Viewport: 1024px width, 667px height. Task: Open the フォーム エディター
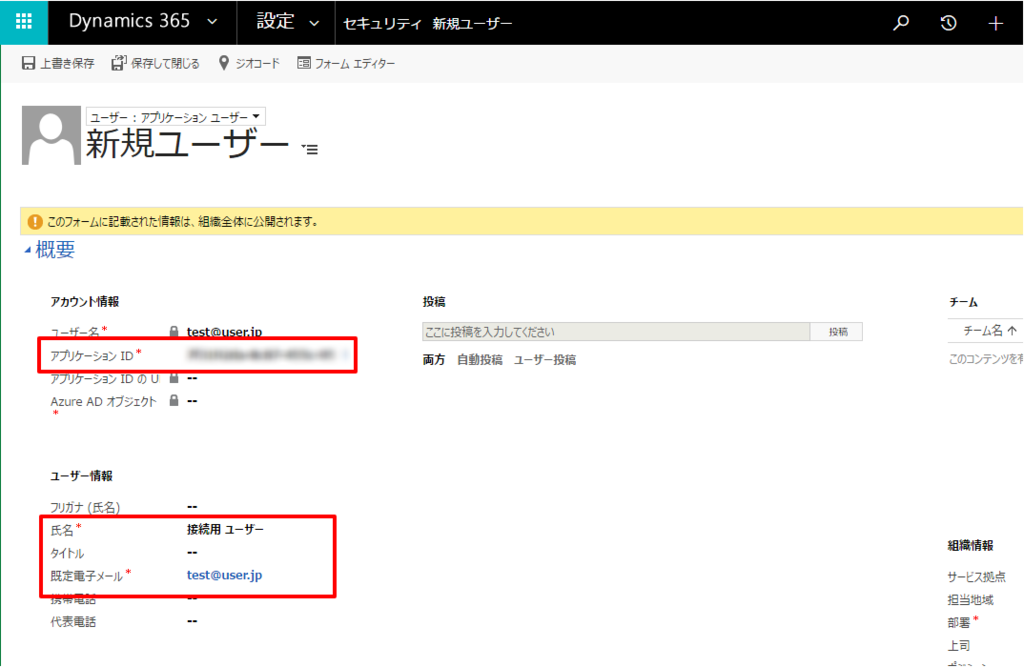coord(345,63)
